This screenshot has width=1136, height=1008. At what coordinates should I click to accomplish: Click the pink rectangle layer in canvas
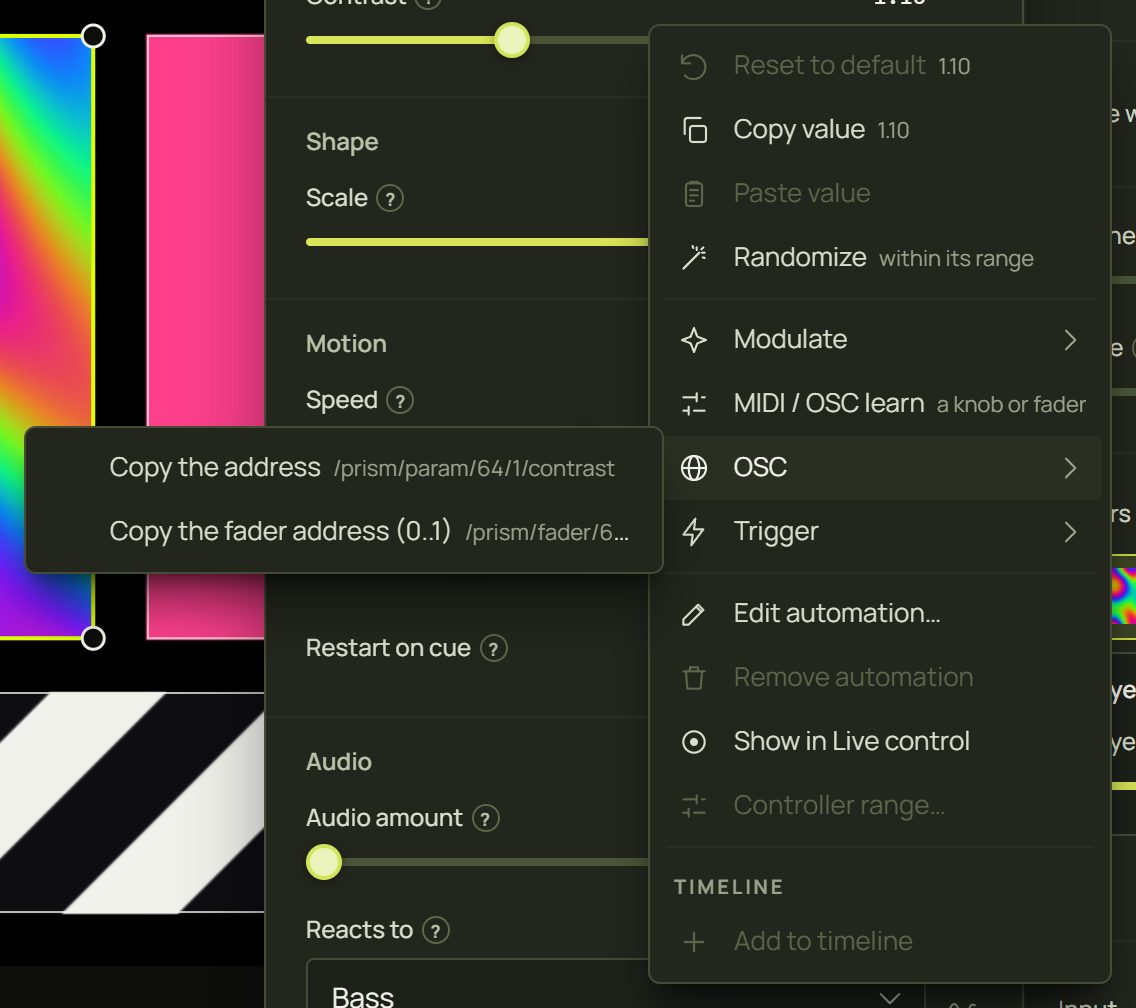[x=206, y=232]
